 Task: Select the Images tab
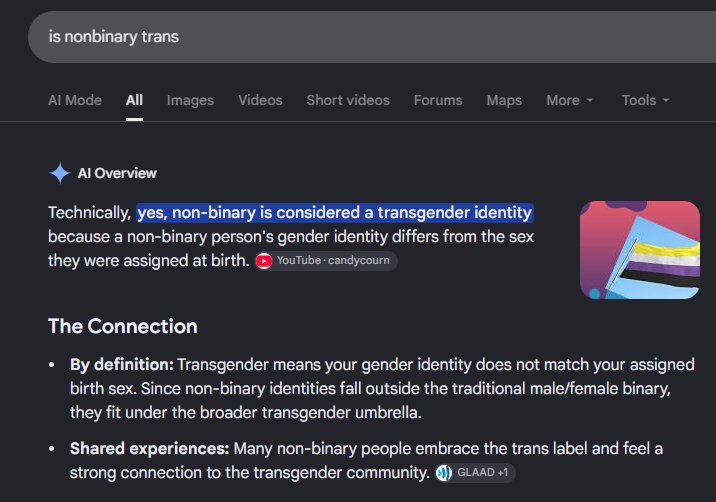pyautogui.click(x=190, y=100)
